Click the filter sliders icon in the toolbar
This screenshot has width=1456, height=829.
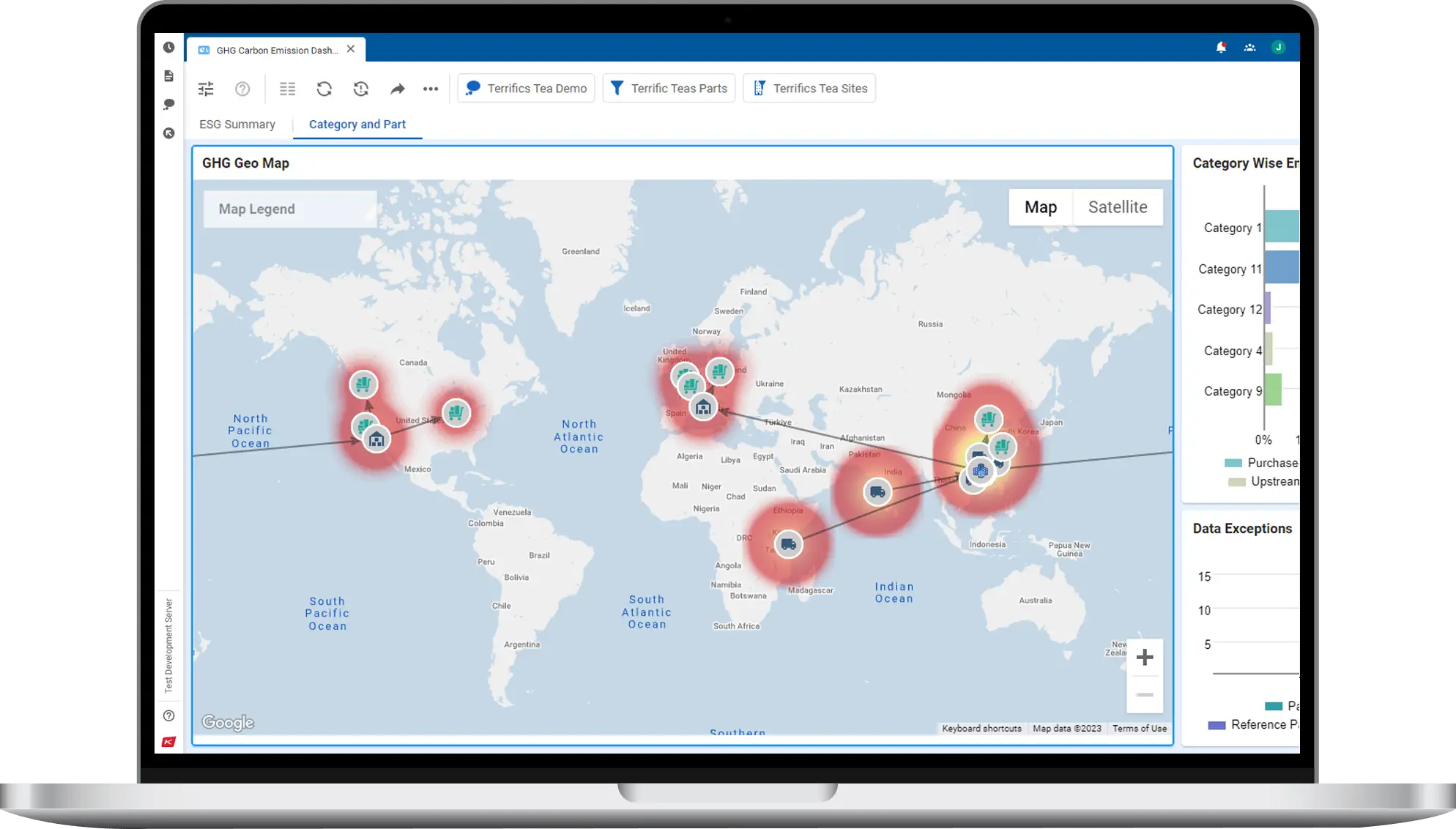coord(206,89)
